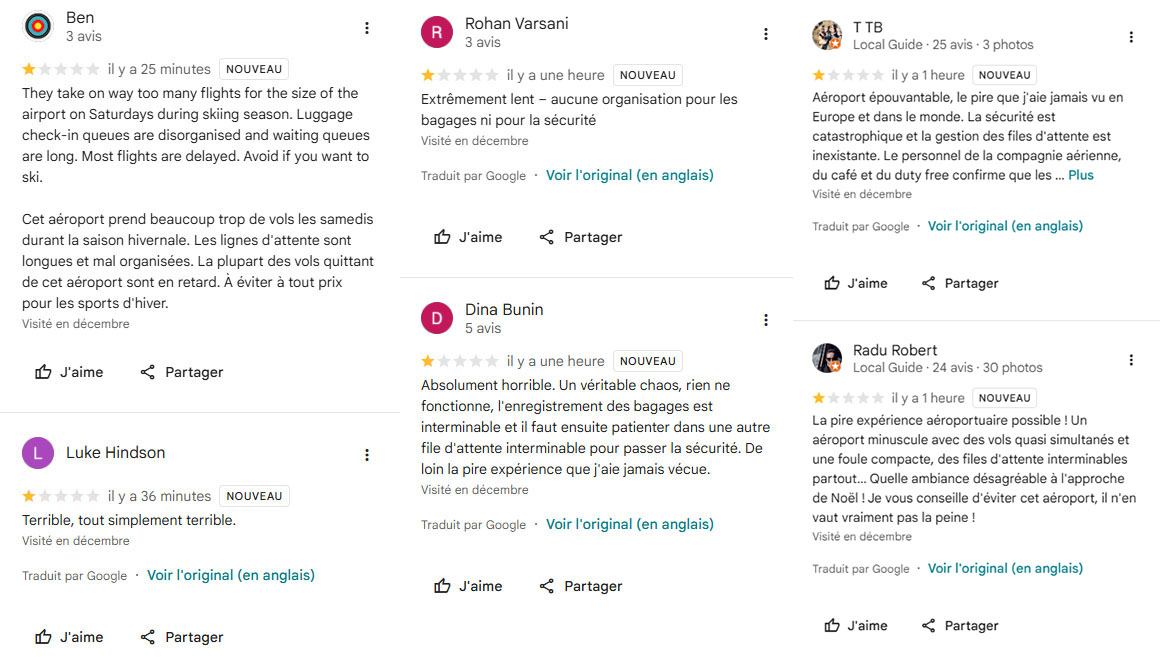Viewport: 1160px width, 657px height.
Task: View the English original of Rohan Varsani's review
Action: (629, 175)
